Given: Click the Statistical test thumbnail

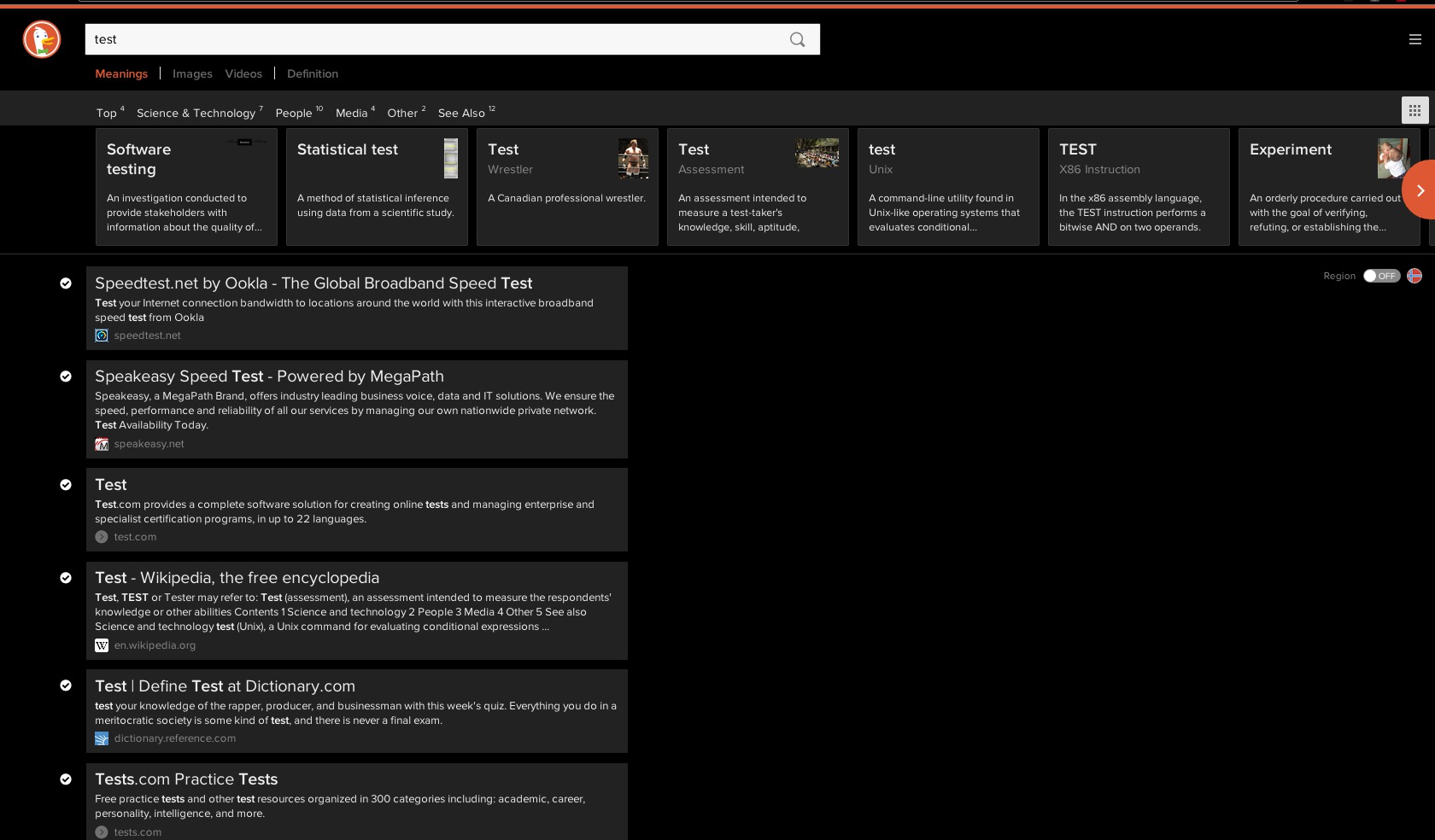Looking at the screenshot, I should point(451,158).
